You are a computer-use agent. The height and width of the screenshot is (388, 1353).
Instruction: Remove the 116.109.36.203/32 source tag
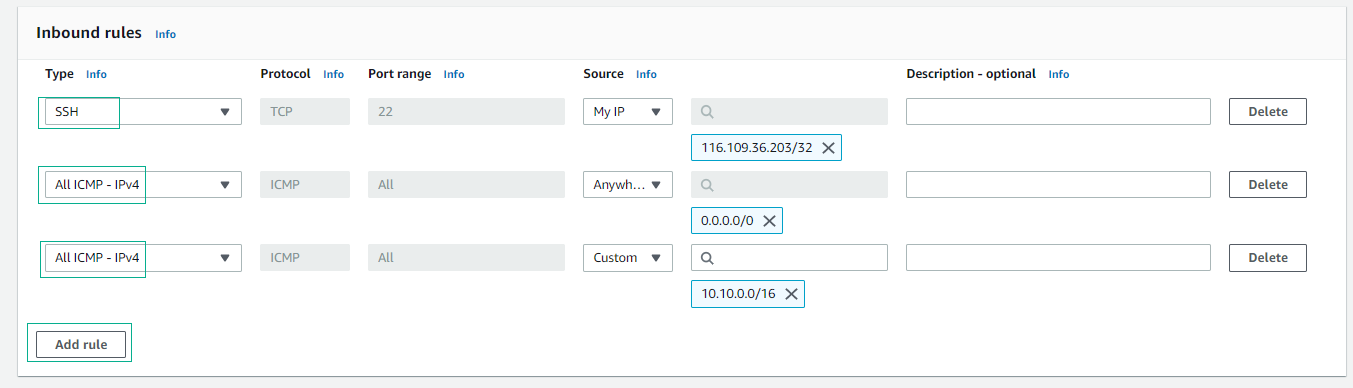click(828, 148)
